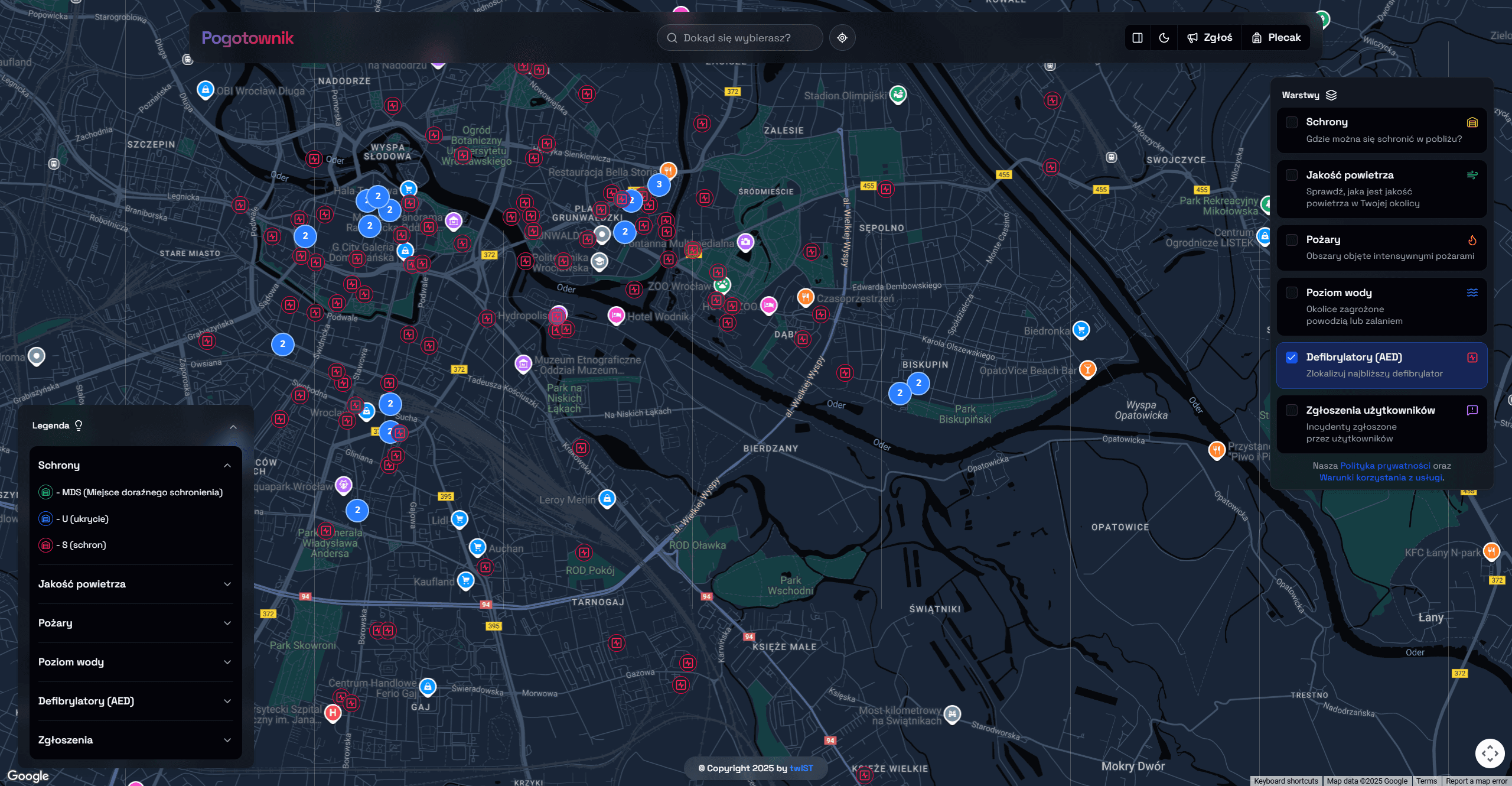Enable the Jakość powietrza layer checkbox
Image resolution: width=1512 pixels, height=786 pixels.
(1292, 175)
